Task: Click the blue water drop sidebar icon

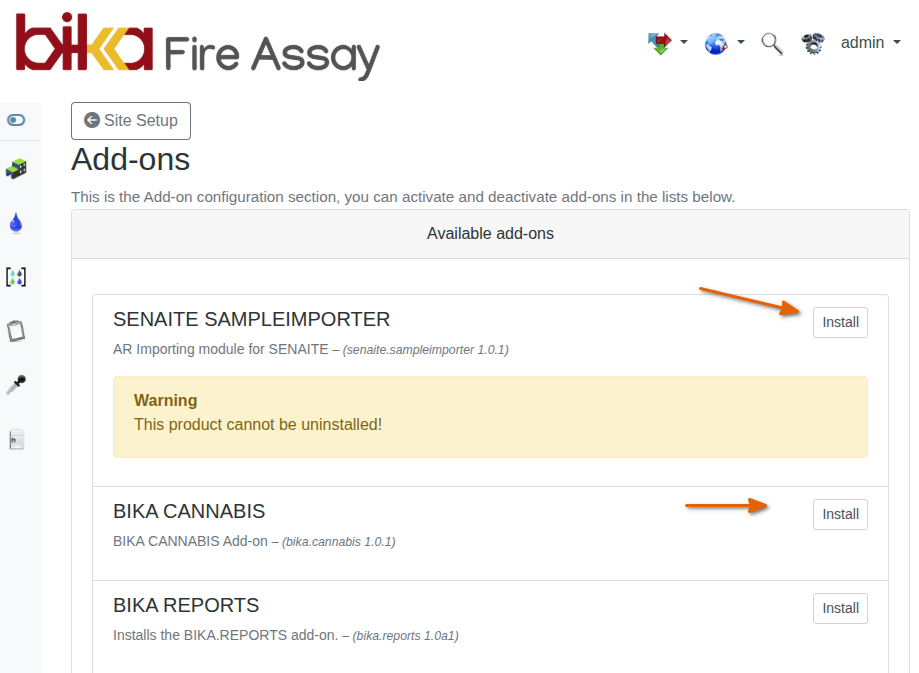Action: click(x=16, y=222)
